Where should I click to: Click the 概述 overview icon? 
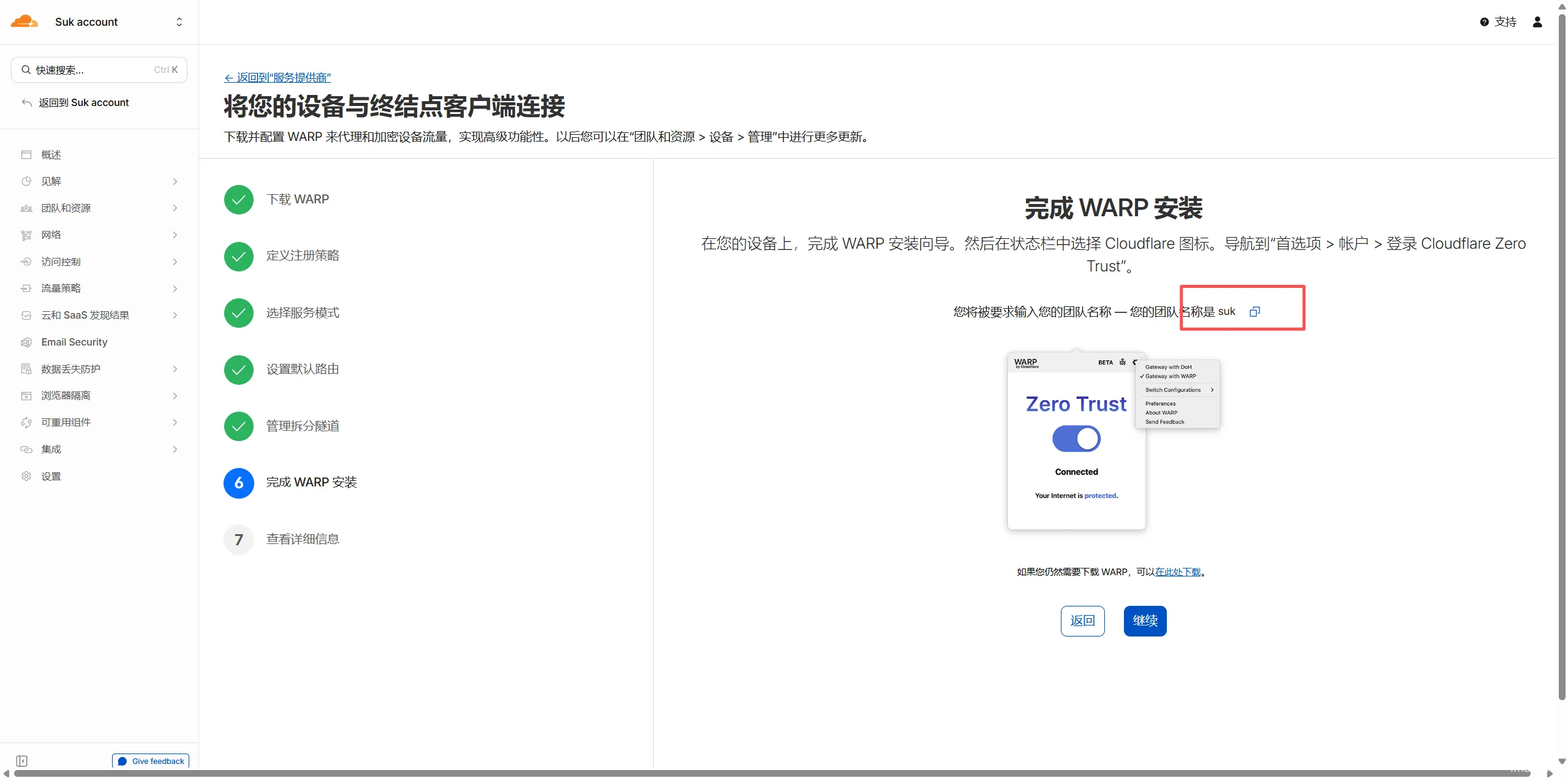point(26,154)
